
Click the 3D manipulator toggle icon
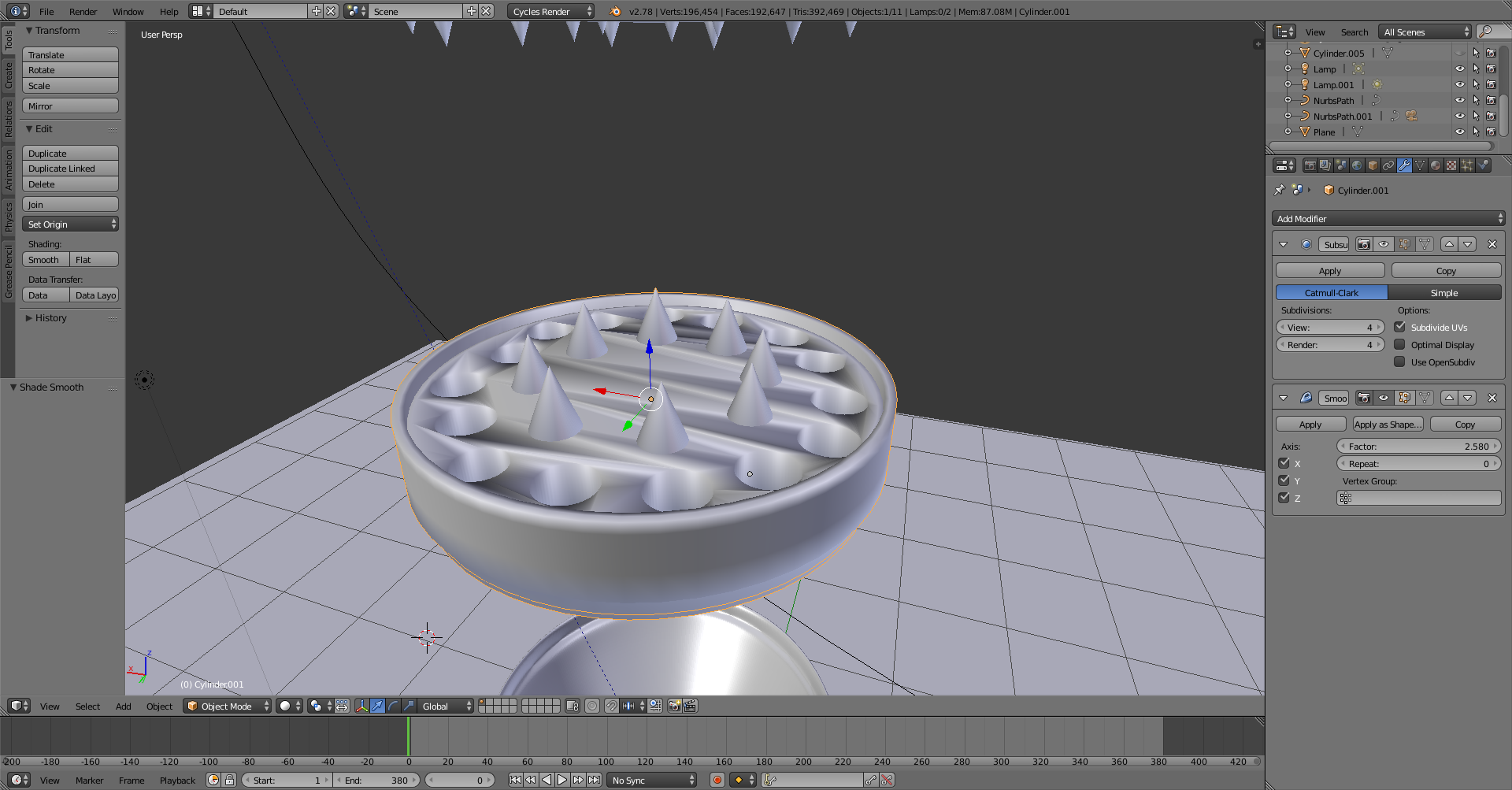[361, 706]
